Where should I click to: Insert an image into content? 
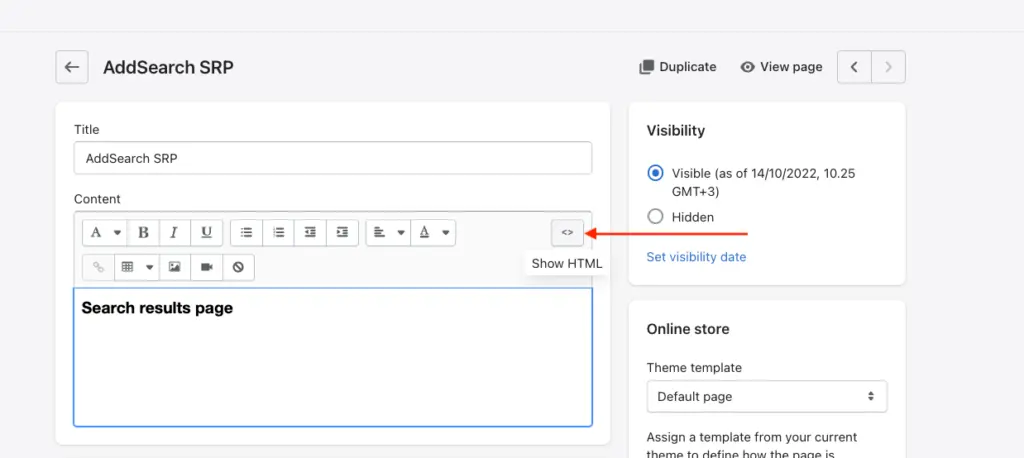174,267
